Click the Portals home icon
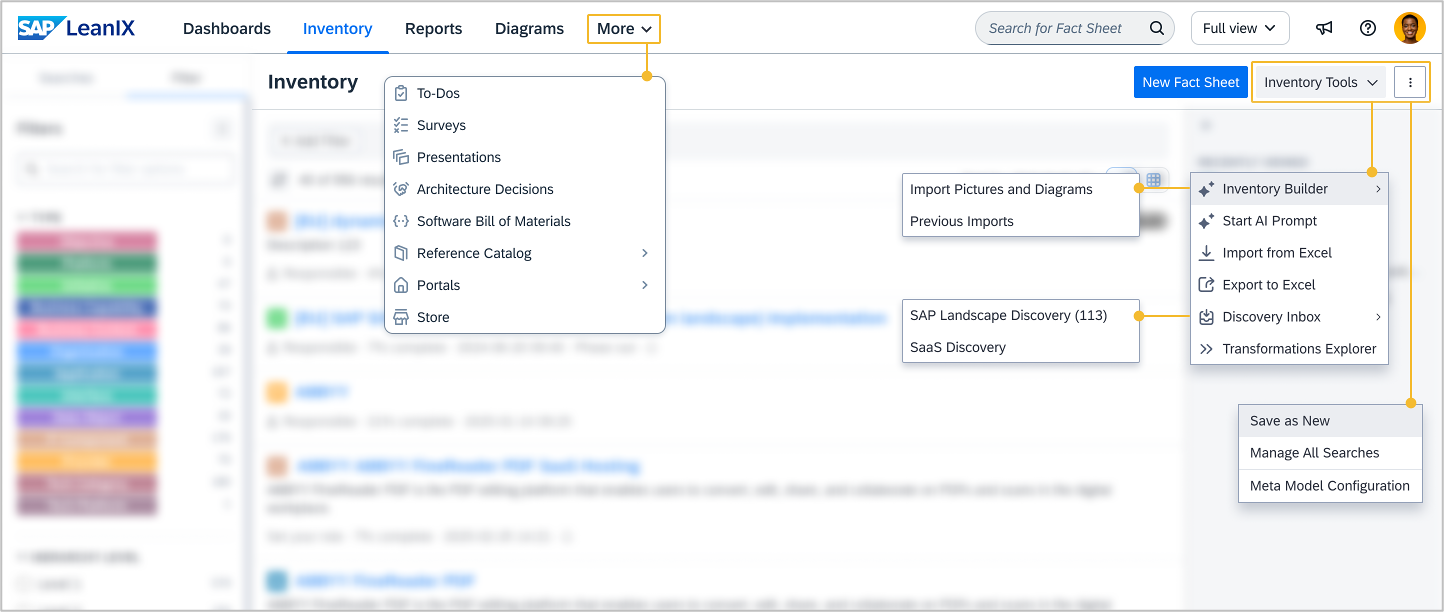 click(x=401, y=285)
